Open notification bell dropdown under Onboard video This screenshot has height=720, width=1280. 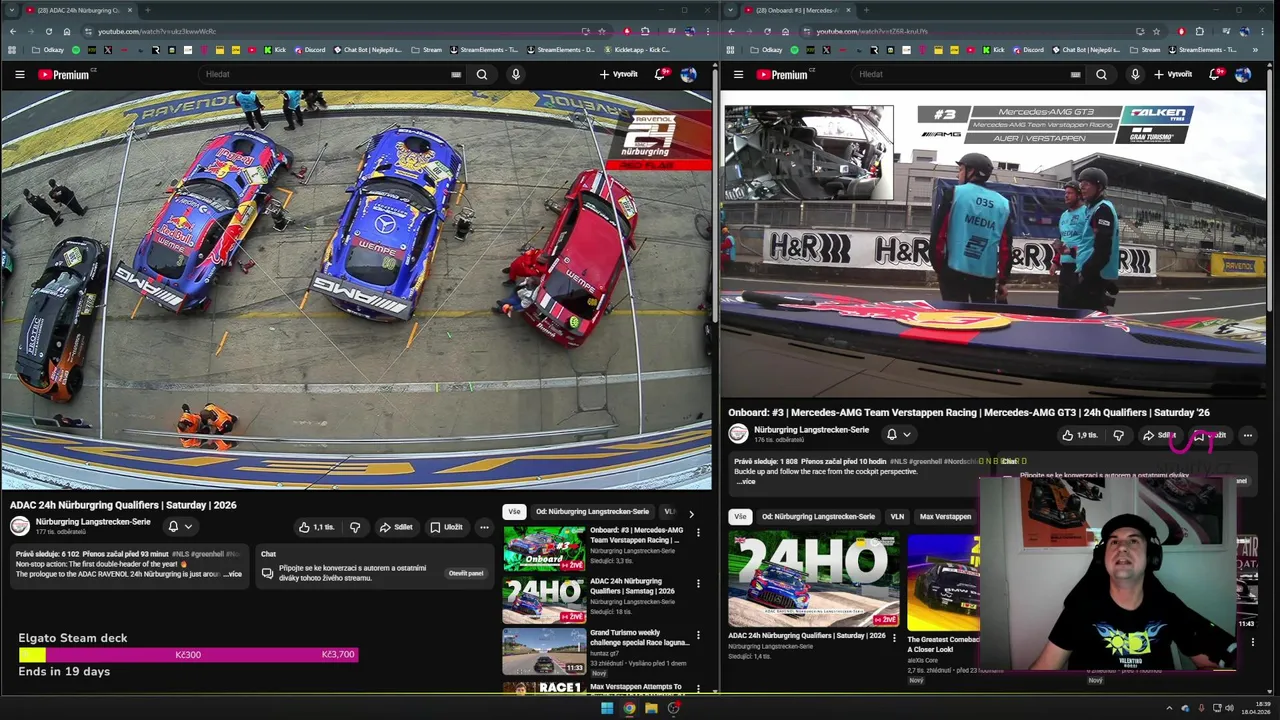[x=898, y=434]
